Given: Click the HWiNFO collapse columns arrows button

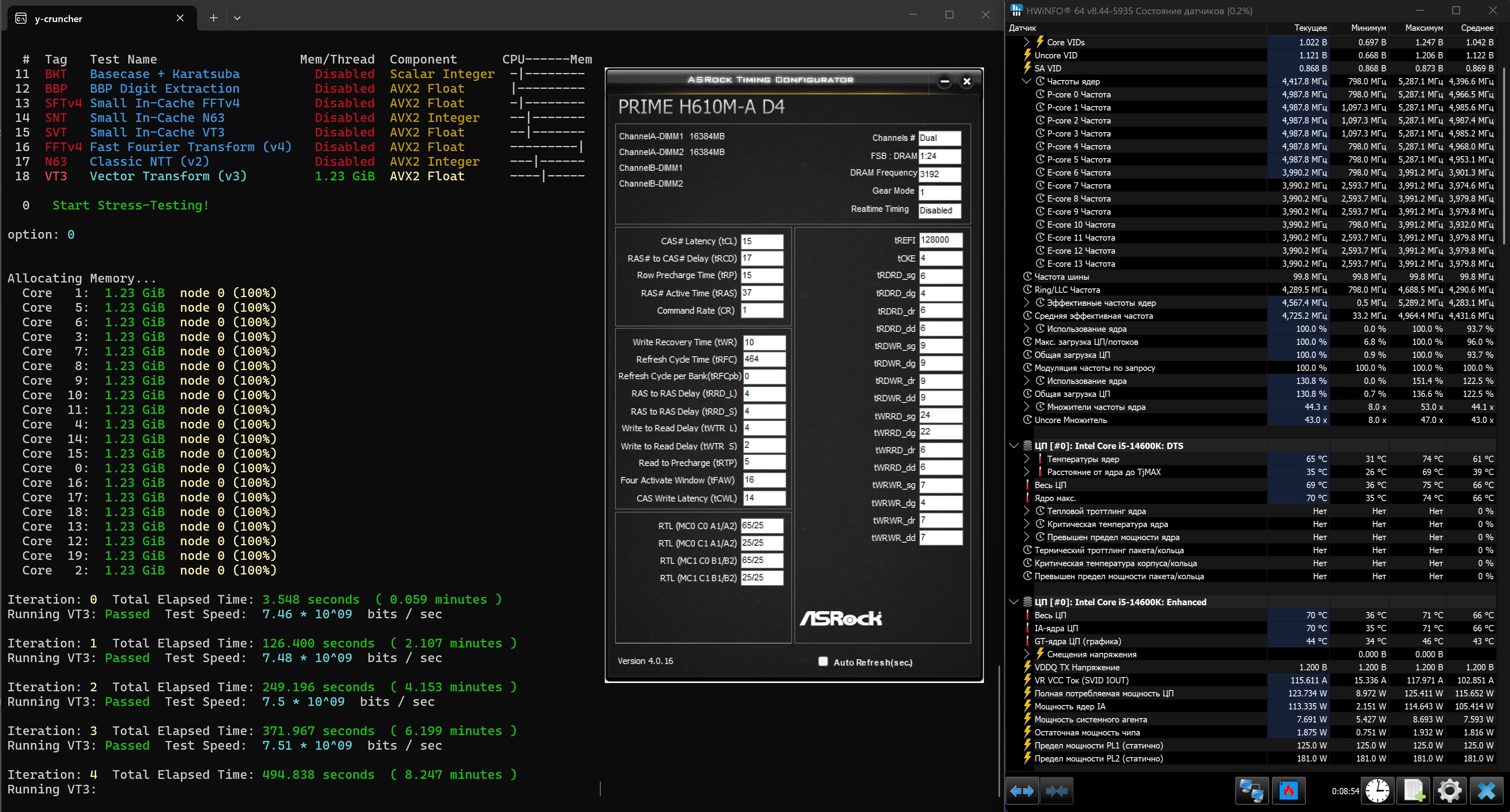Looking at the screenshot, I should (x=1056, y=791).
